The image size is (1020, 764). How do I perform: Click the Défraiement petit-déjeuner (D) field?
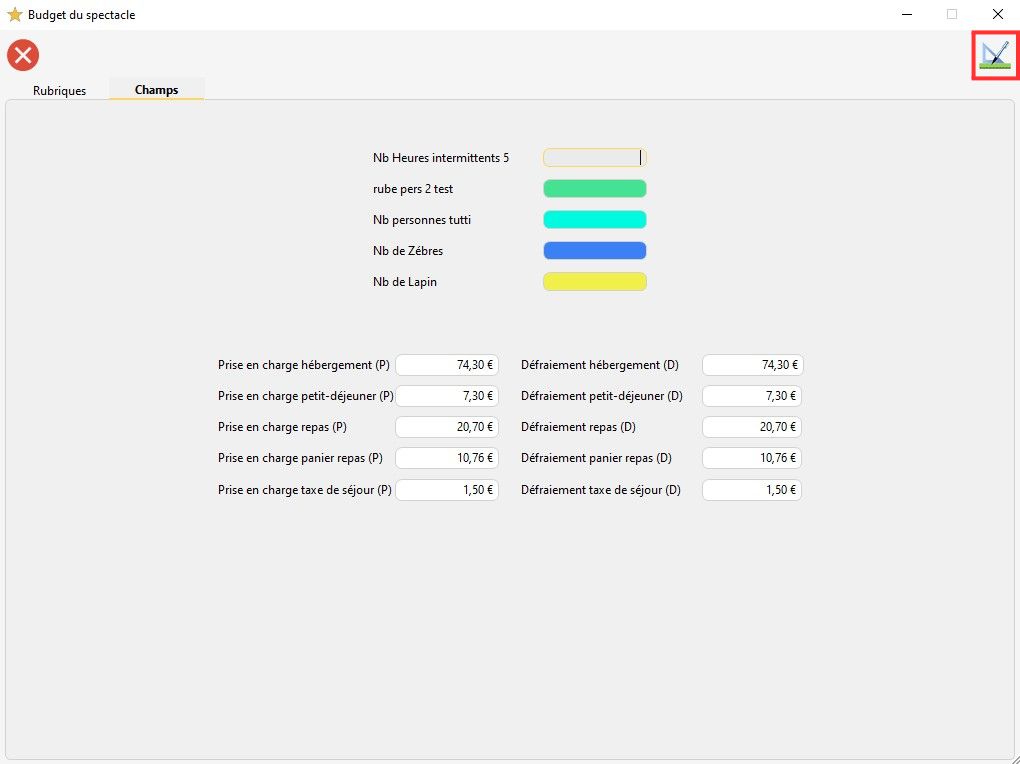click(752, 396)
